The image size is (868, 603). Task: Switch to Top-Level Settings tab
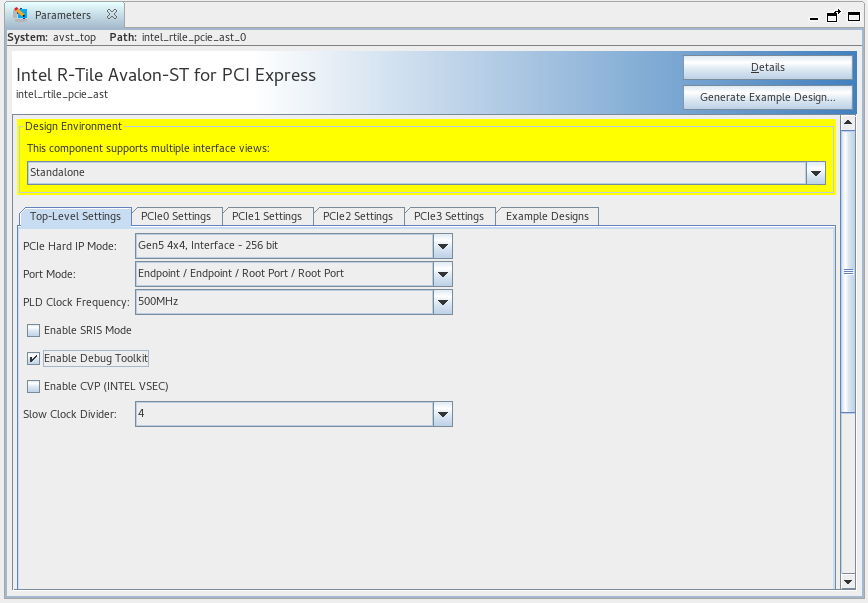click(75, 217)
